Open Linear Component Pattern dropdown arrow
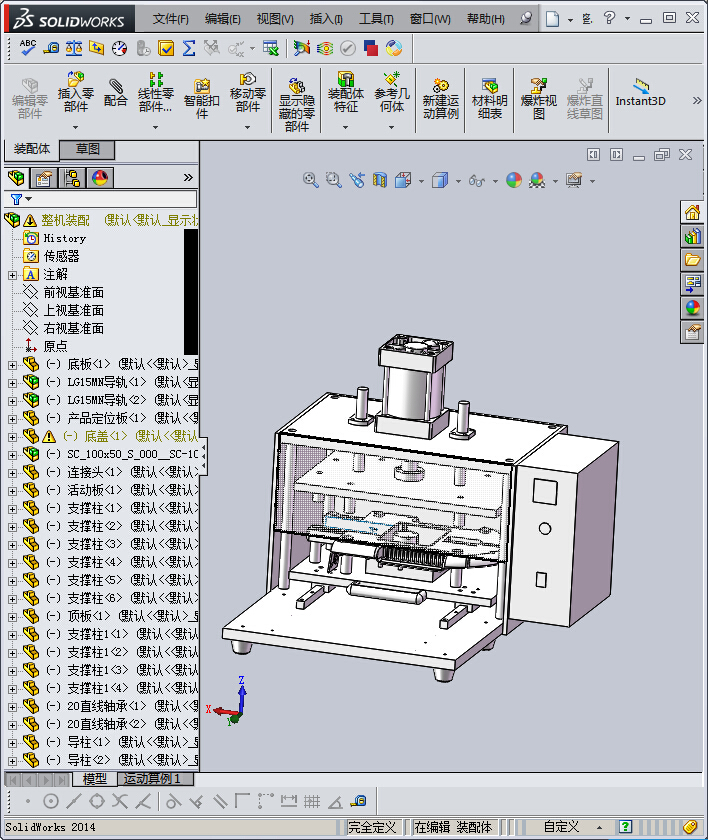708x840 pixels. tap(155, 128)
